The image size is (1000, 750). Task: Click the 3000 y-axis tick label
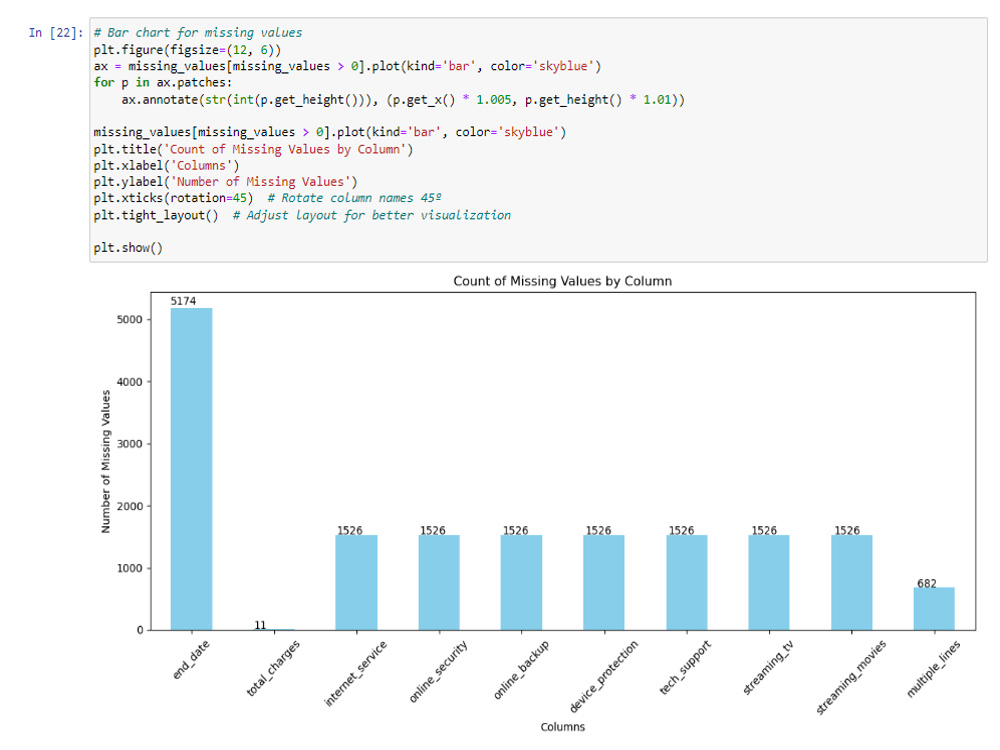(x=129, y=444)
